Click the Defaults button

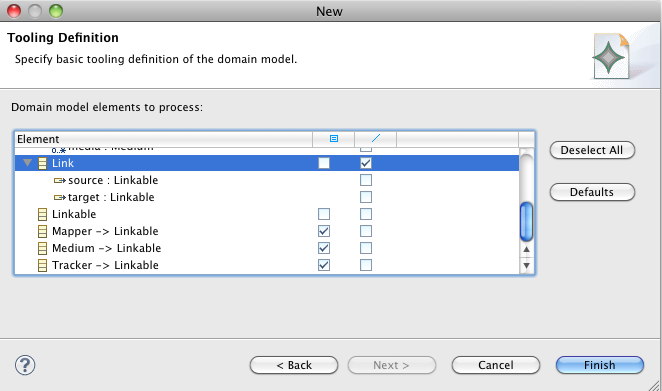click(592, 192)
